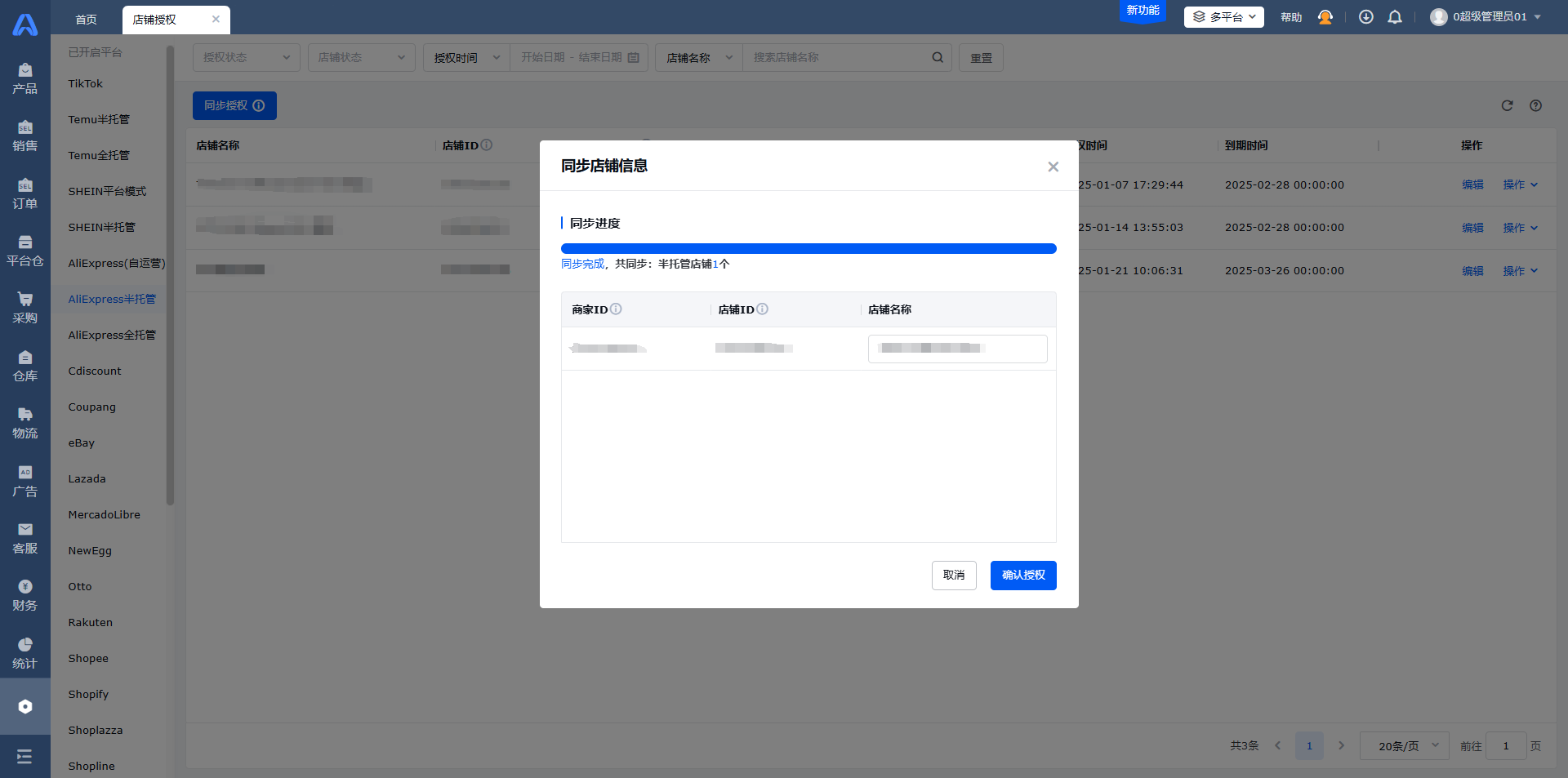Open the 平台仓 sidebar module
Image resolution: width=1568 pixels, height=778 pixels.
point(24,251)
